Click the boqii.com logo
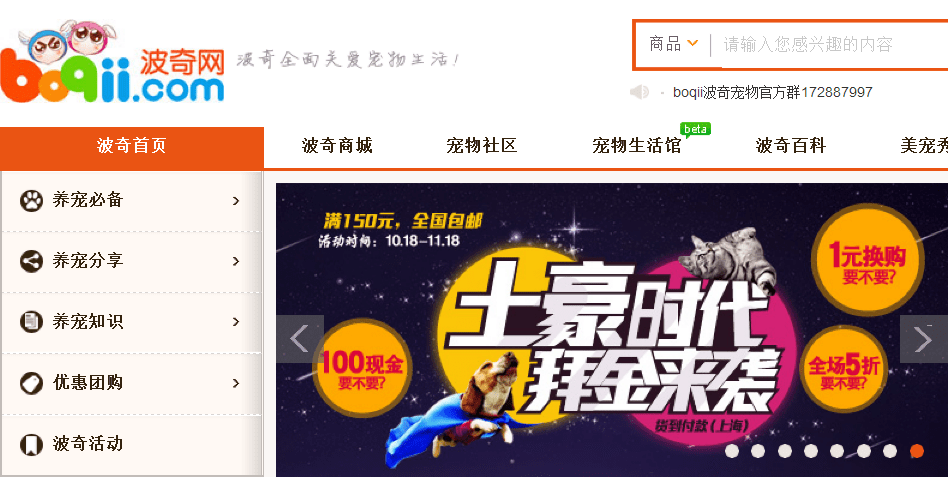This screenshot has width=948, height=477. [x=112, y=62]
